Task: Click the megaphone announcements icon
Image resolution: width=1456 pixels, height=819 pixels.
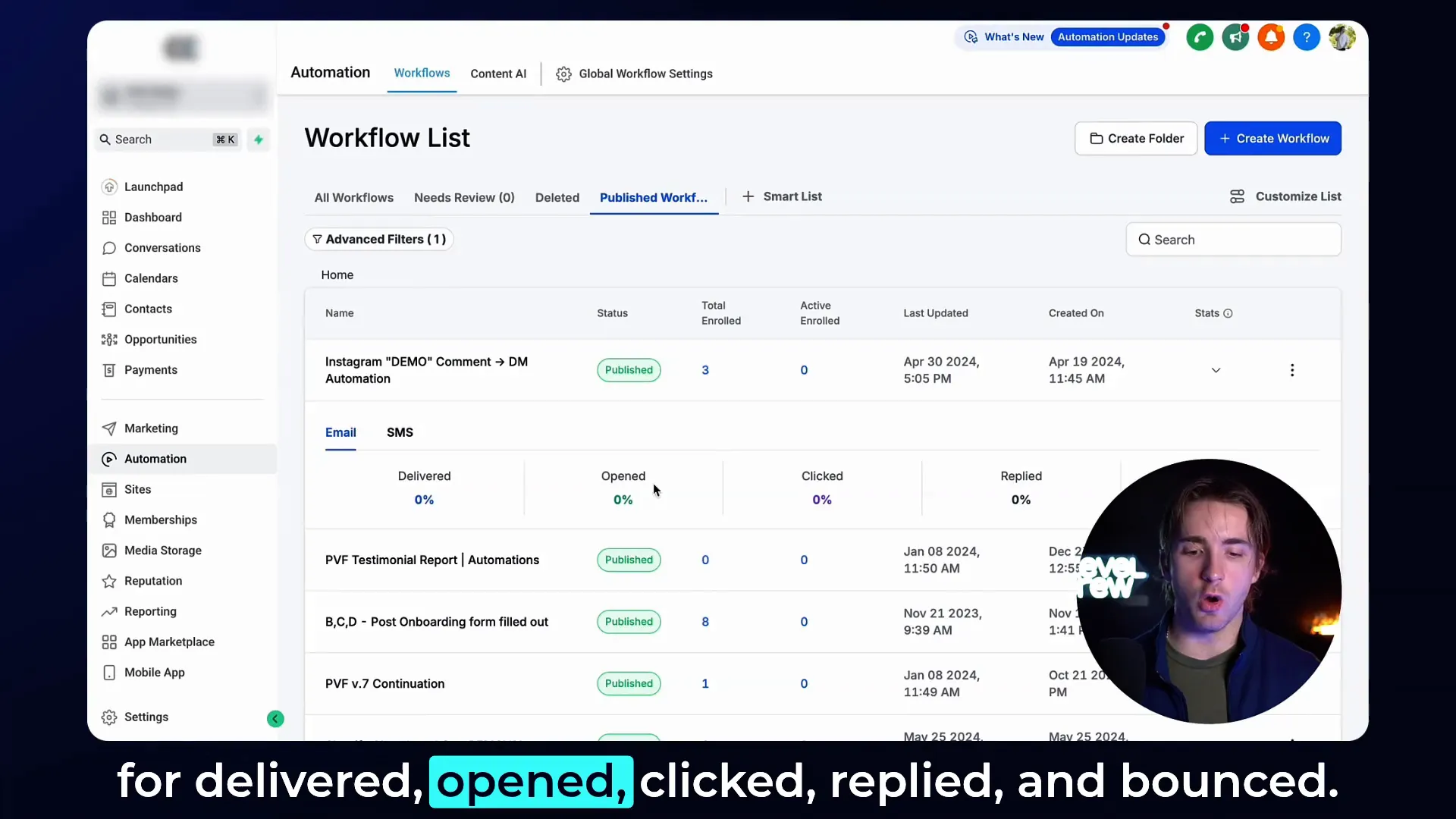Action: coord(1235,37)
